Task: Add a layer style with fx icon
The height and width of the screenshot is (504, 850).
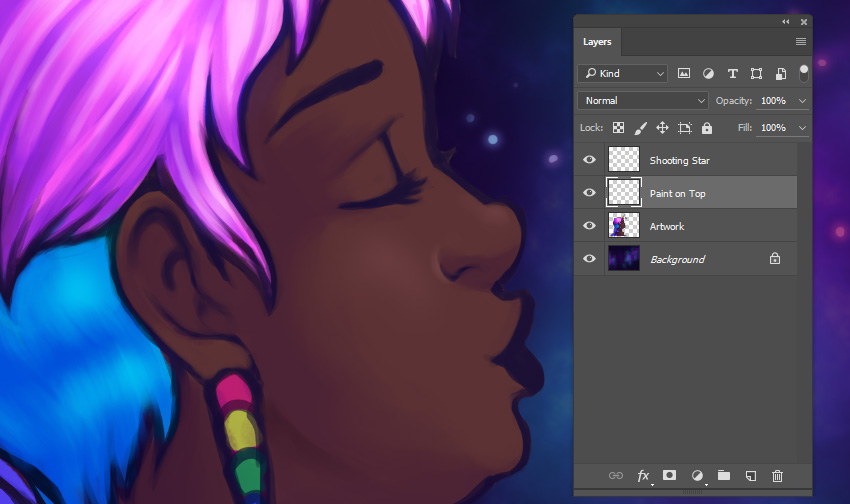Action: 643,476
